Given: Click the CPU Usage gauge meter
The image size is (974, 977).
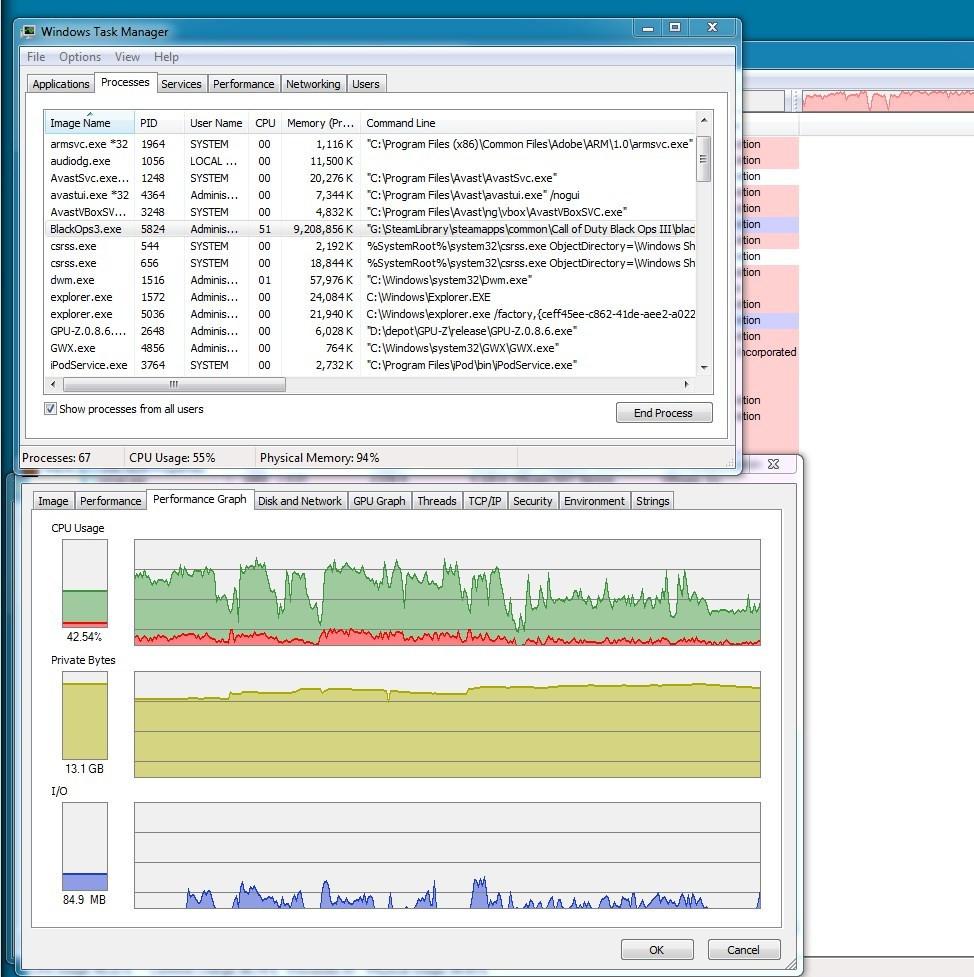Looking at the screenshot, I should (85, 584).
